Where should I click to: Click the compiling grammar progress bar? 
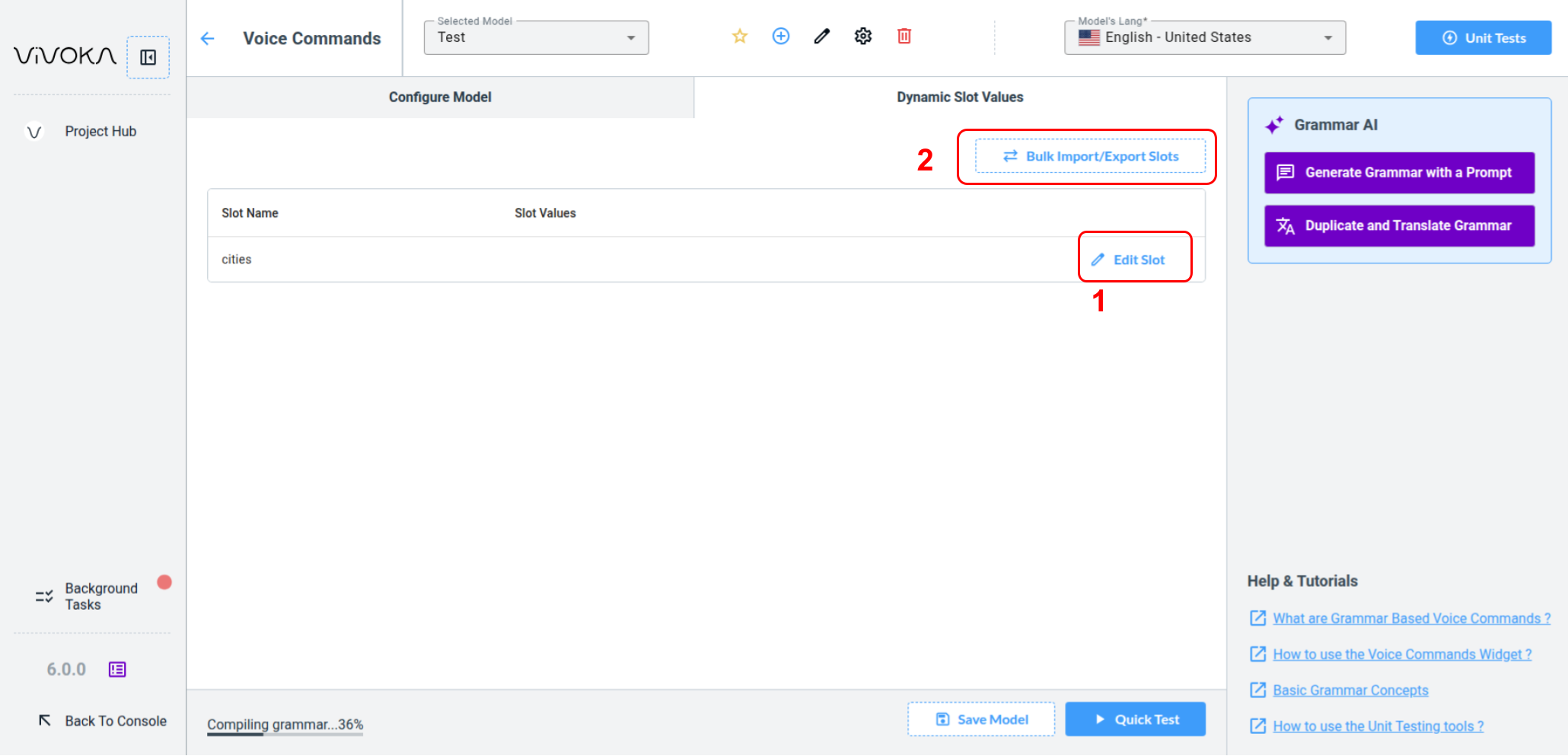click(x=285, y=734)
